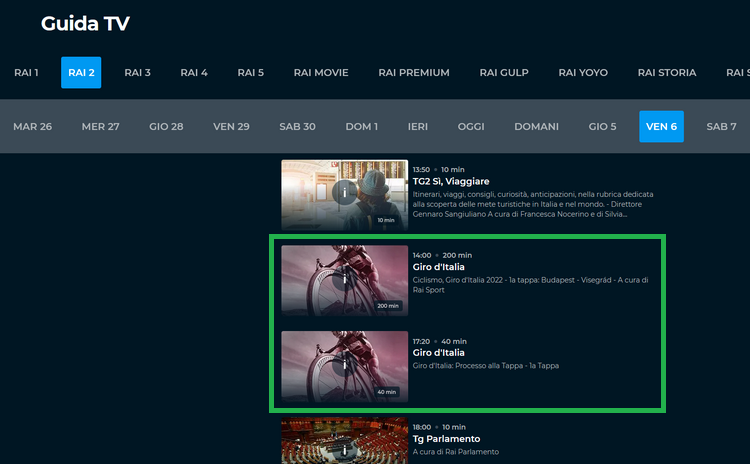750x464 pixels.
Task: Click the '14:00 • 200 min' time label
Action: coord(442,255)
